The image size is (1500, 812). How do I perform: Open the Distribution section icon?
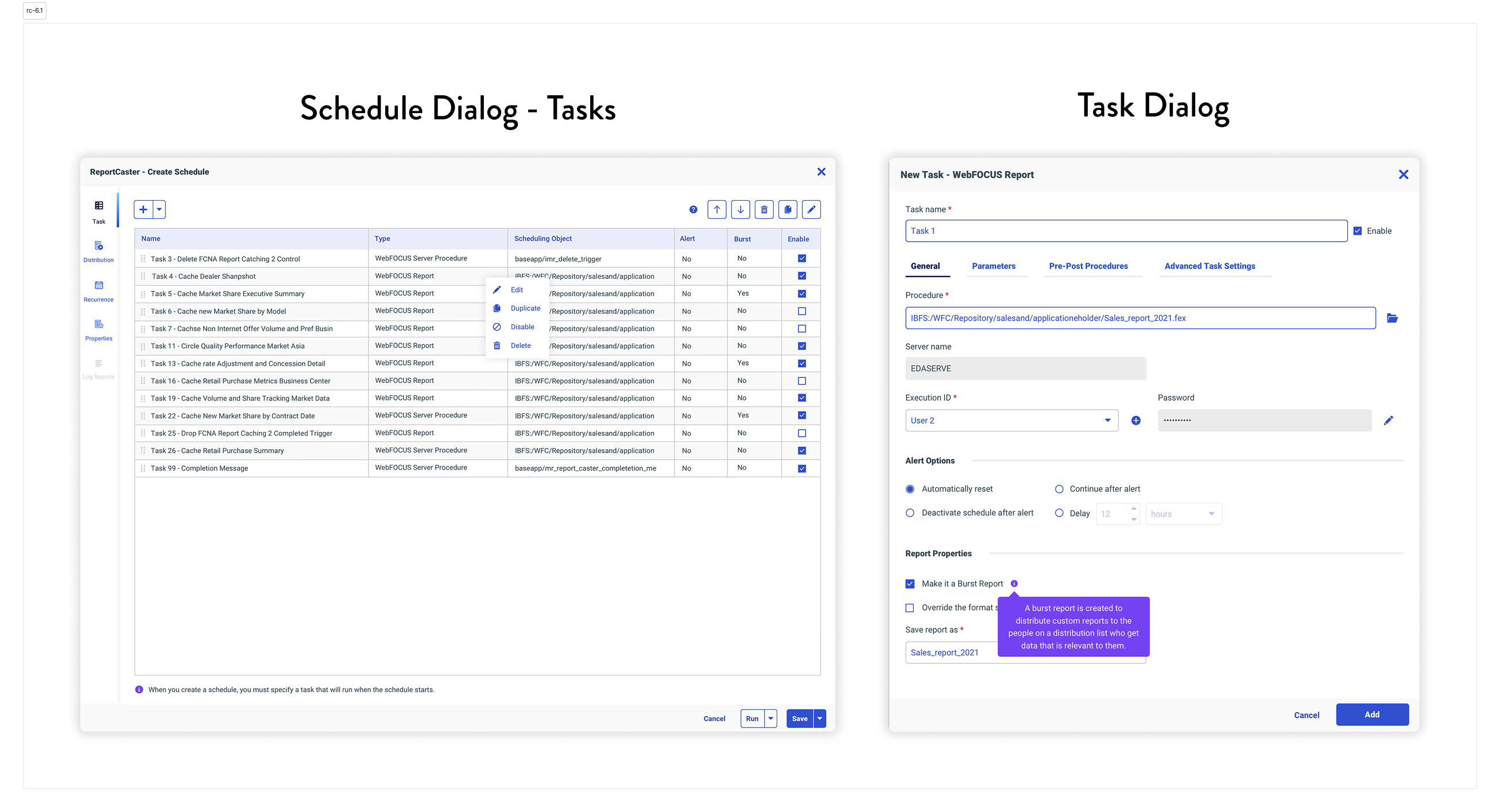click(99, 246)
